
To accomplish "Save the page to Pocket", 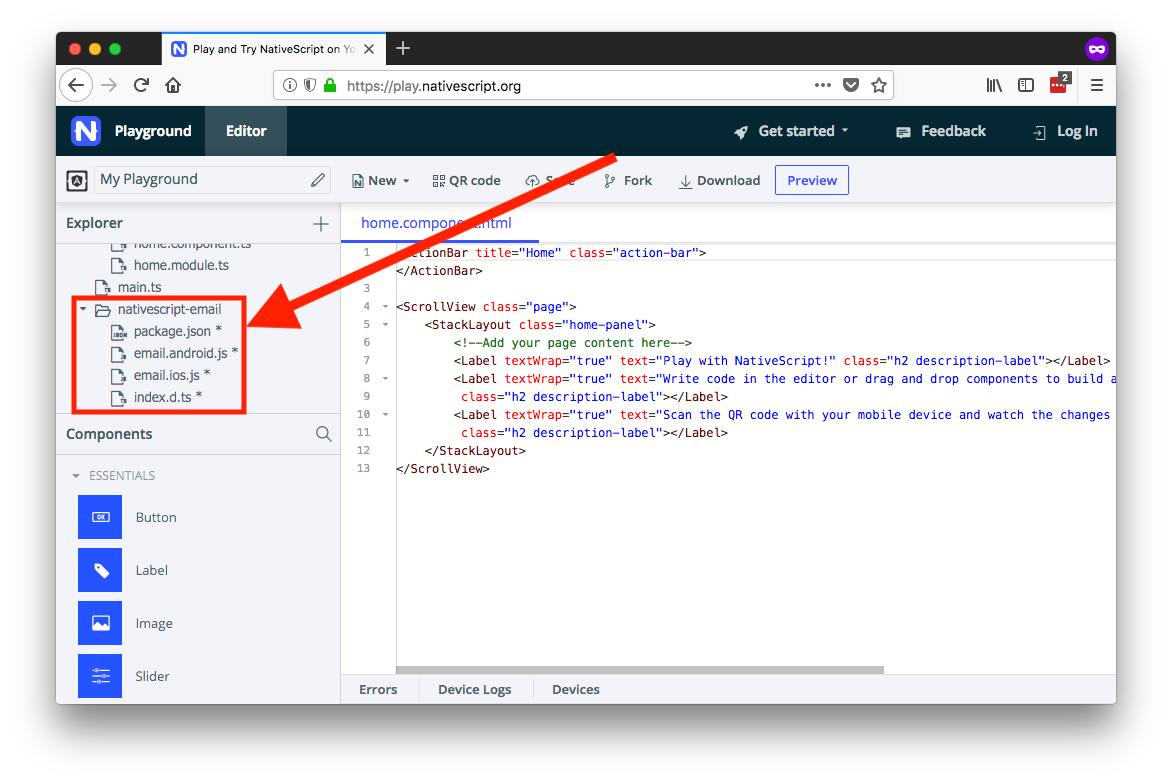I will point(851,85).
